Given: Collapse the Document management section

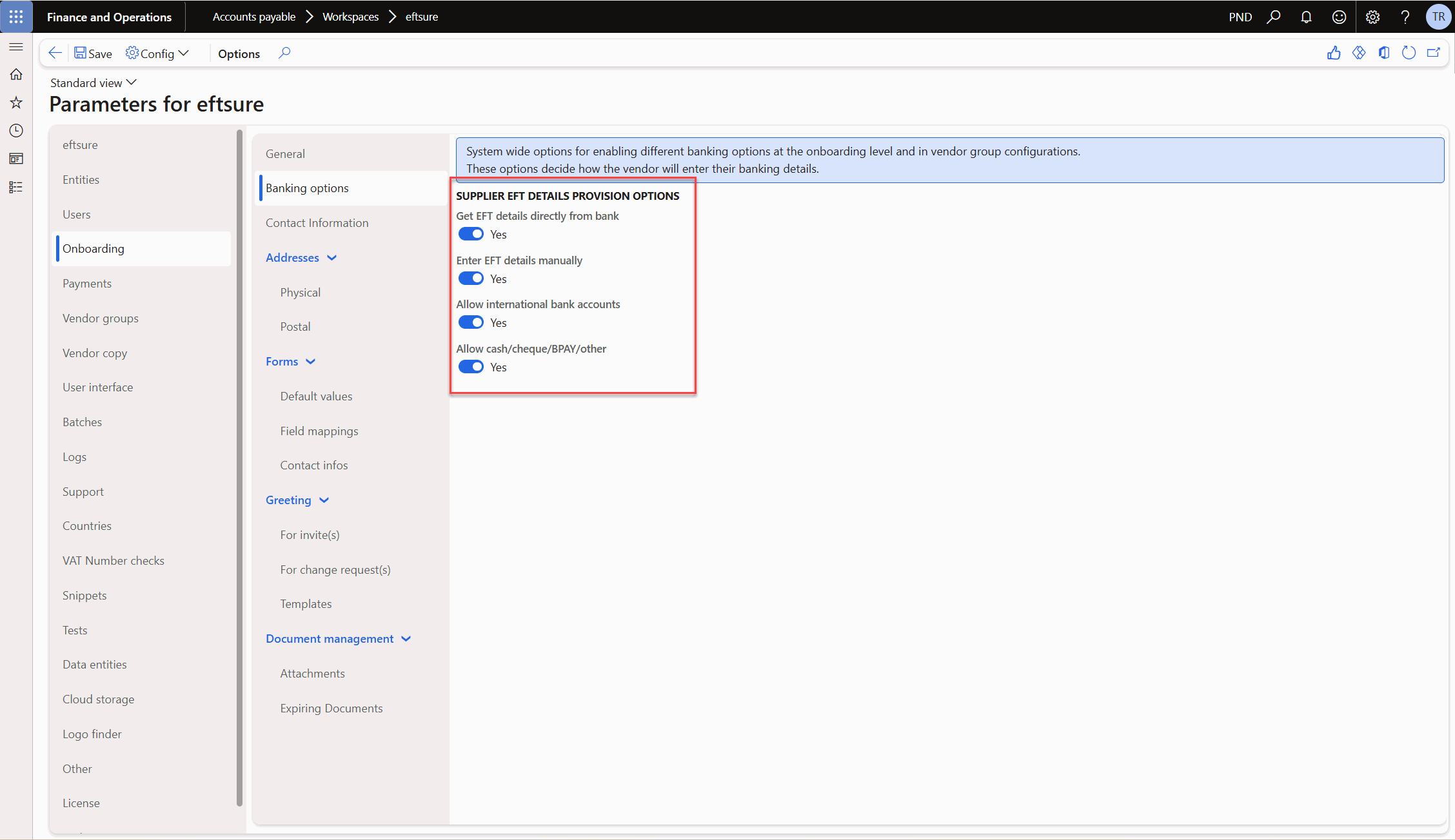Looking at the screenshot, I should coord(338,639).
